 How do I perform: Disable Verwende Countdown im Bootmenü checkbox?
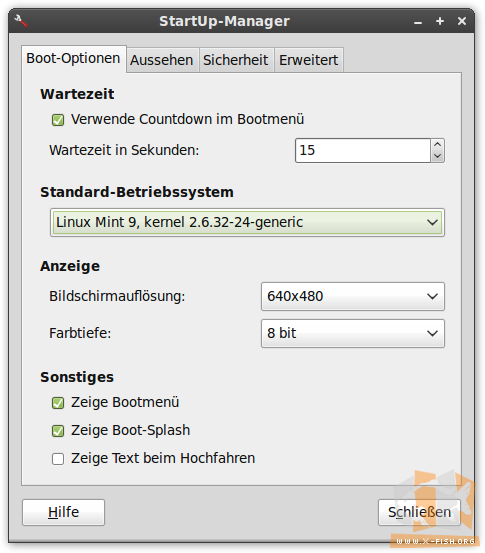58,120
